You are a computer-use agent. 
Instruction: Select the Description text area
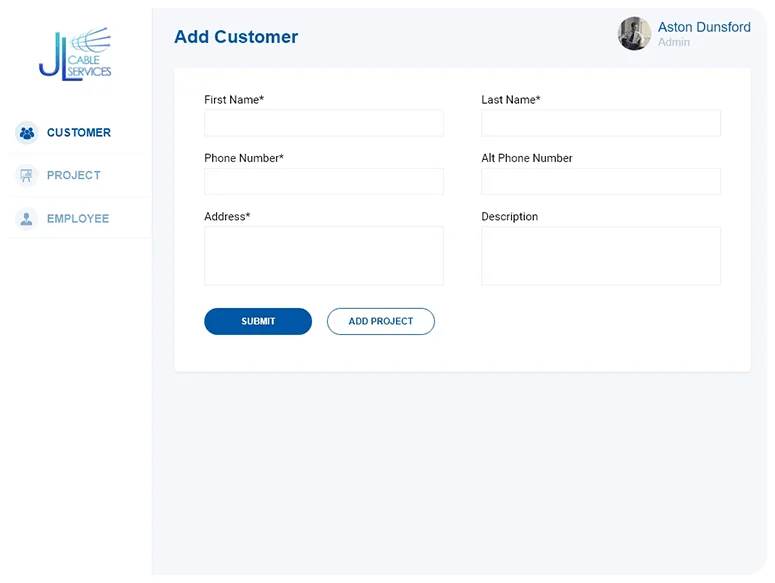coord(601,255)
